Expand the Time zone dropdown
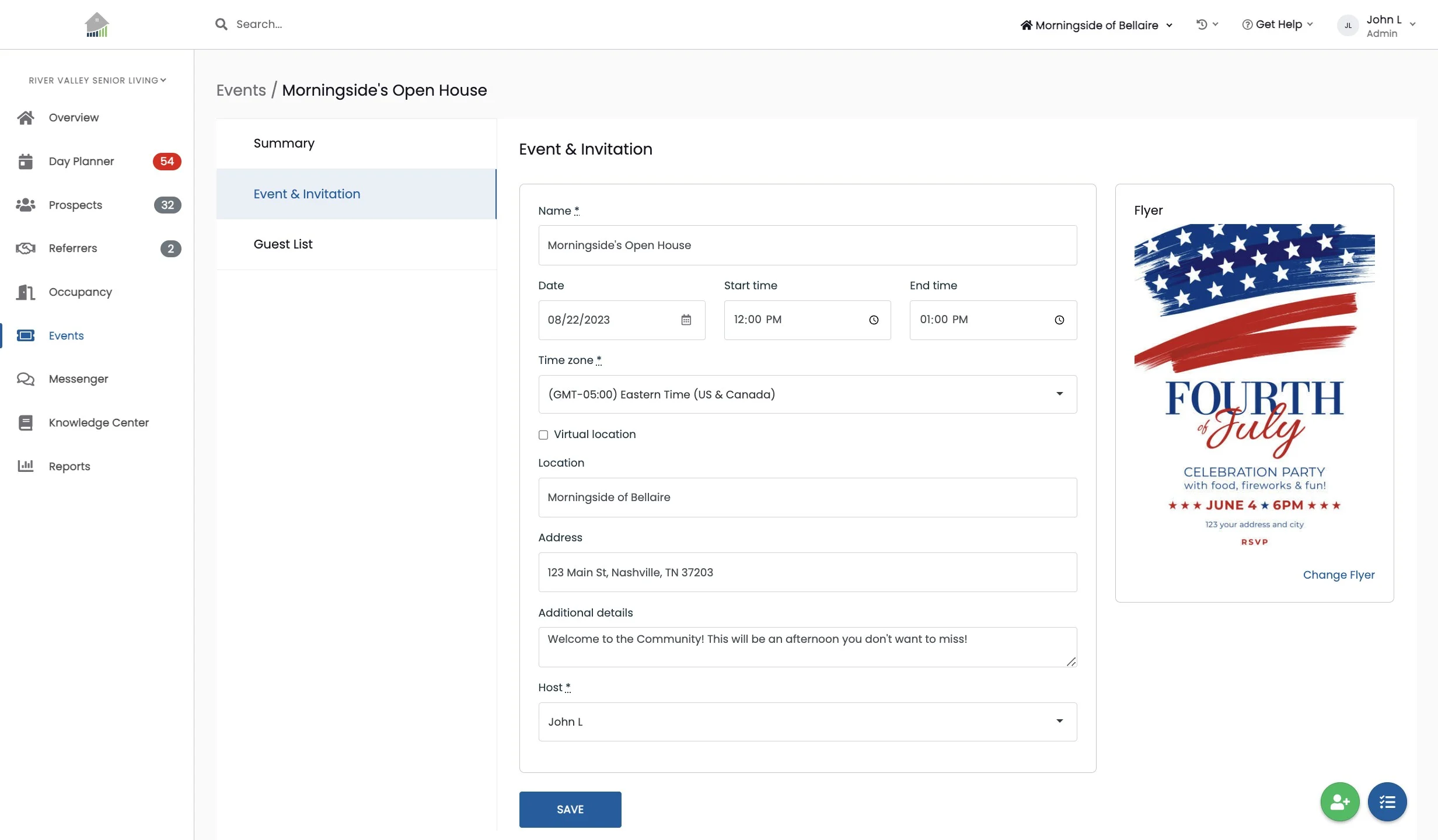1438x840 pixels. 807,394
